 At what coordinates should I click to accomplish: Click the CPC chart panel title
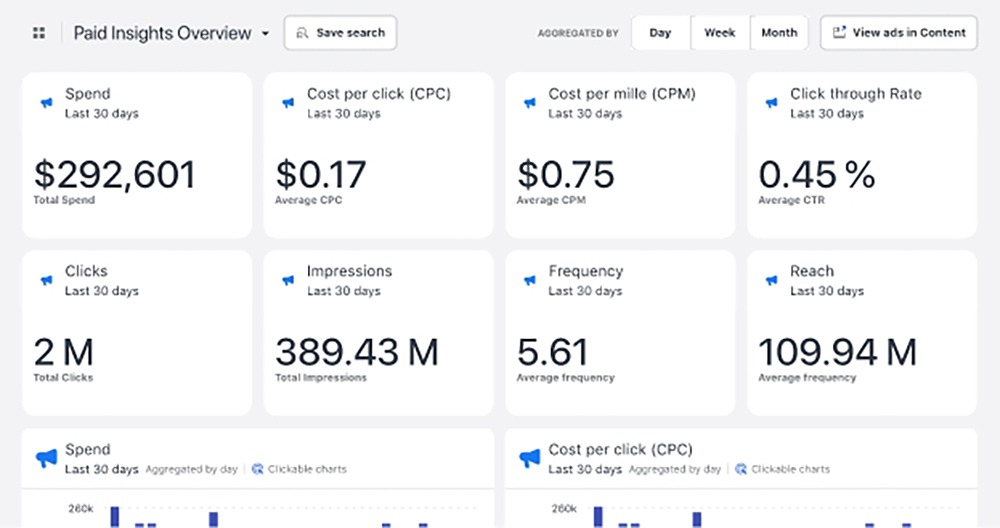point(621,450)
